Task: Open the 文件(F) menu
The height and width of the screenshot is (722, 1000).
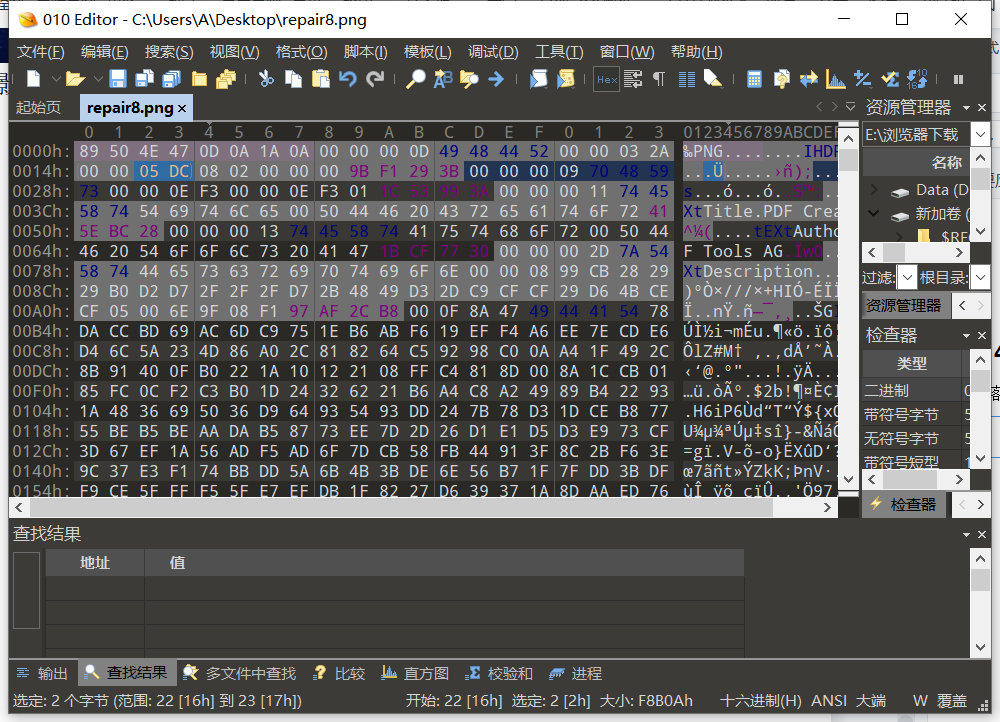Action: 41,52
